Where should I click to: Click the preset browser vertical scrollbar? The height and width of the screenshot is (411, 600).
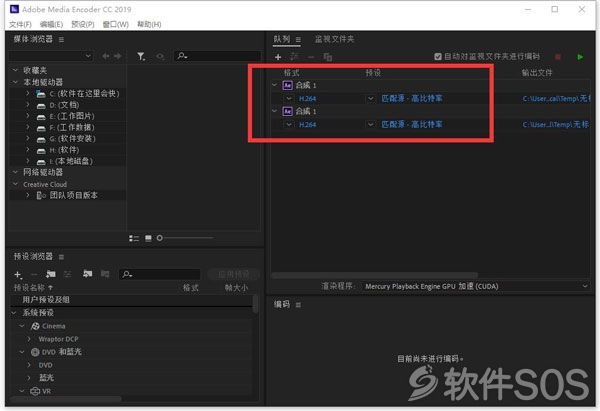(x=255, y=305)
